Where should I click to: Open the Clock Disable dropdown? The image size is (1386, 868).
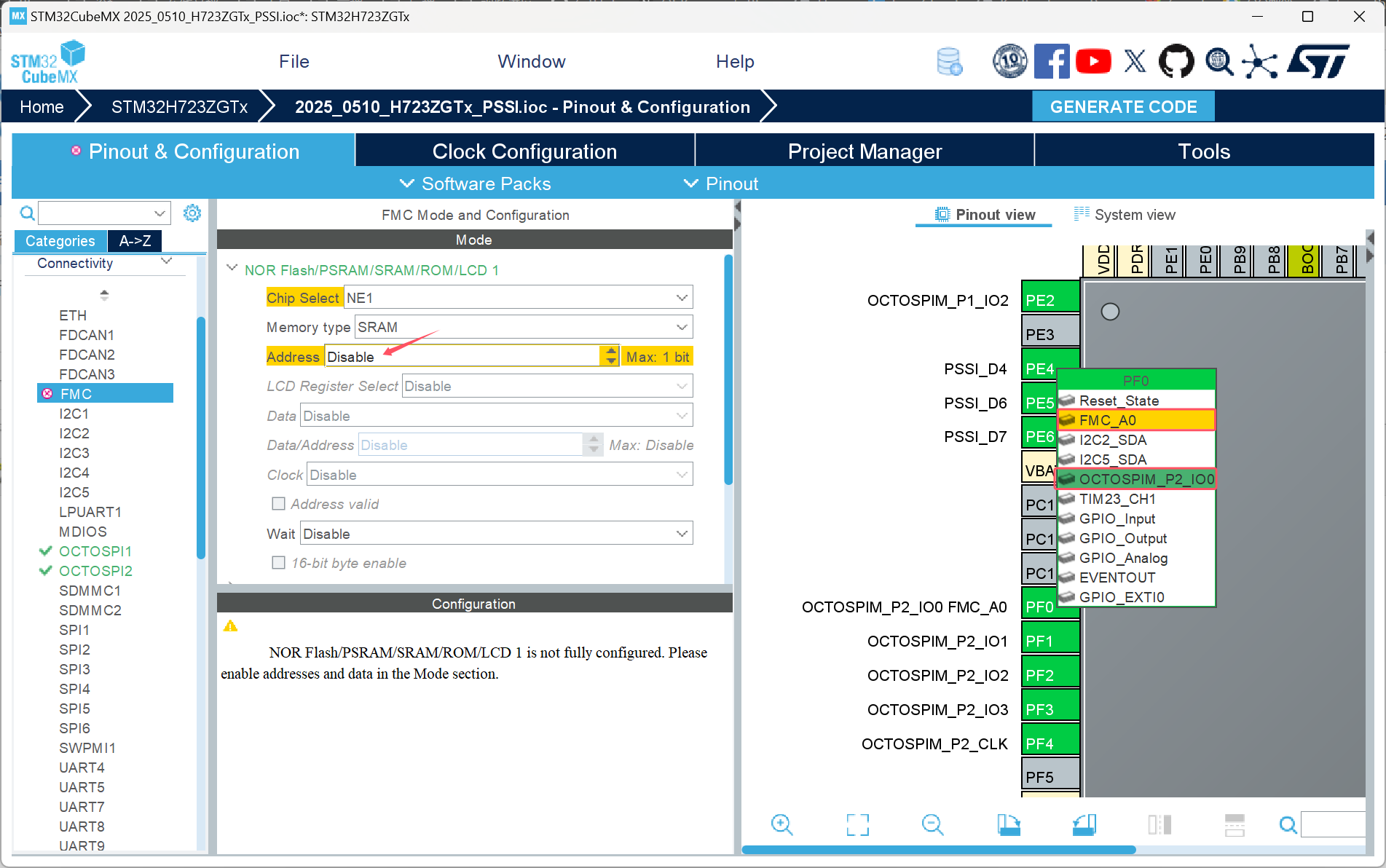coord(500,475)
